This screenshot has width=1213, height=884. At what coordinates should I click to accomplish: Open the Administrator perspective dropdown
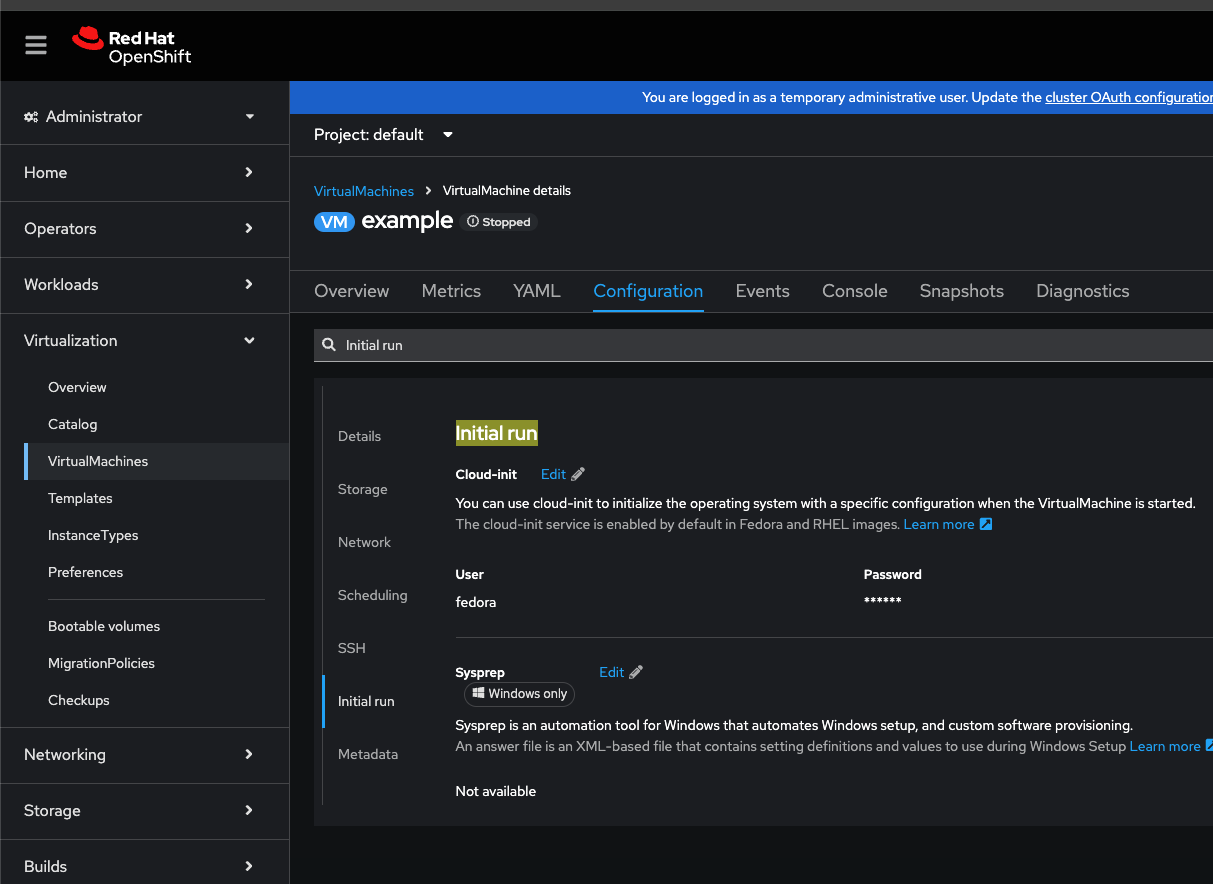[140, 117]
